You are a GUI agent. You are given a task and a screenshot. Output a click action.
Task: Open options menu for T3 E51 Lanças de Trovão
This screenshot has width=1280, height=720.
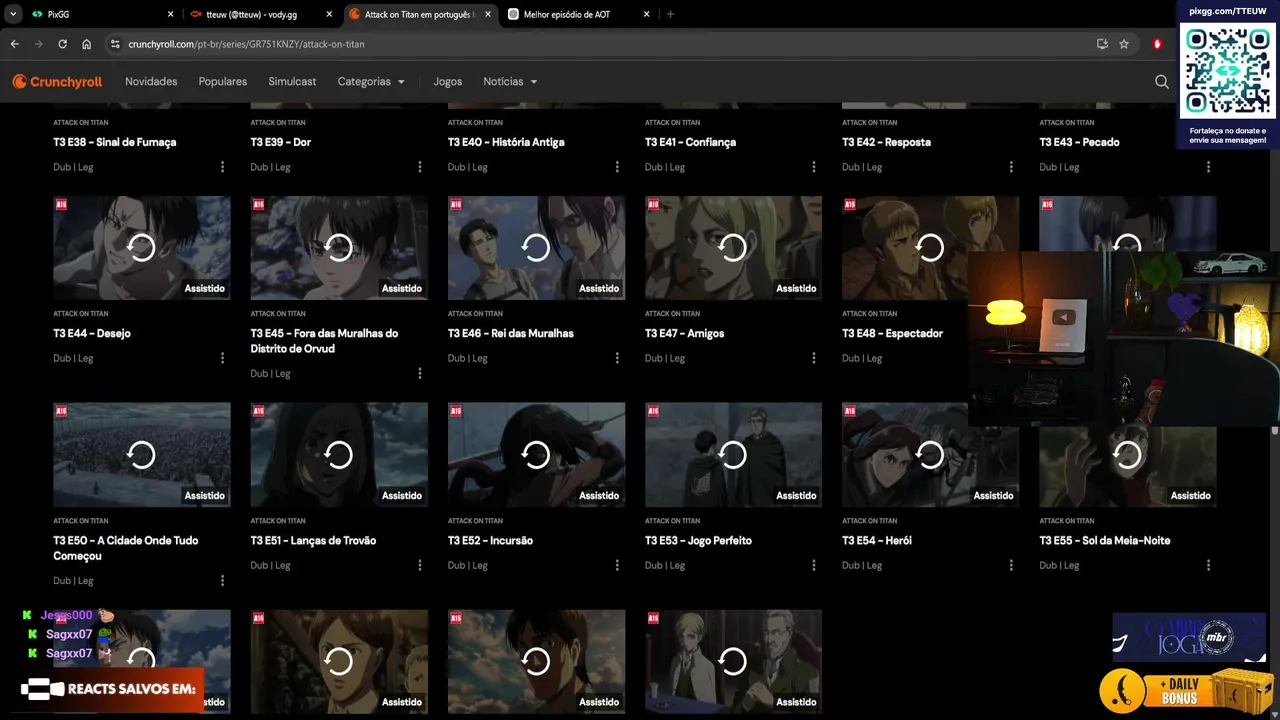coord(419,565)
